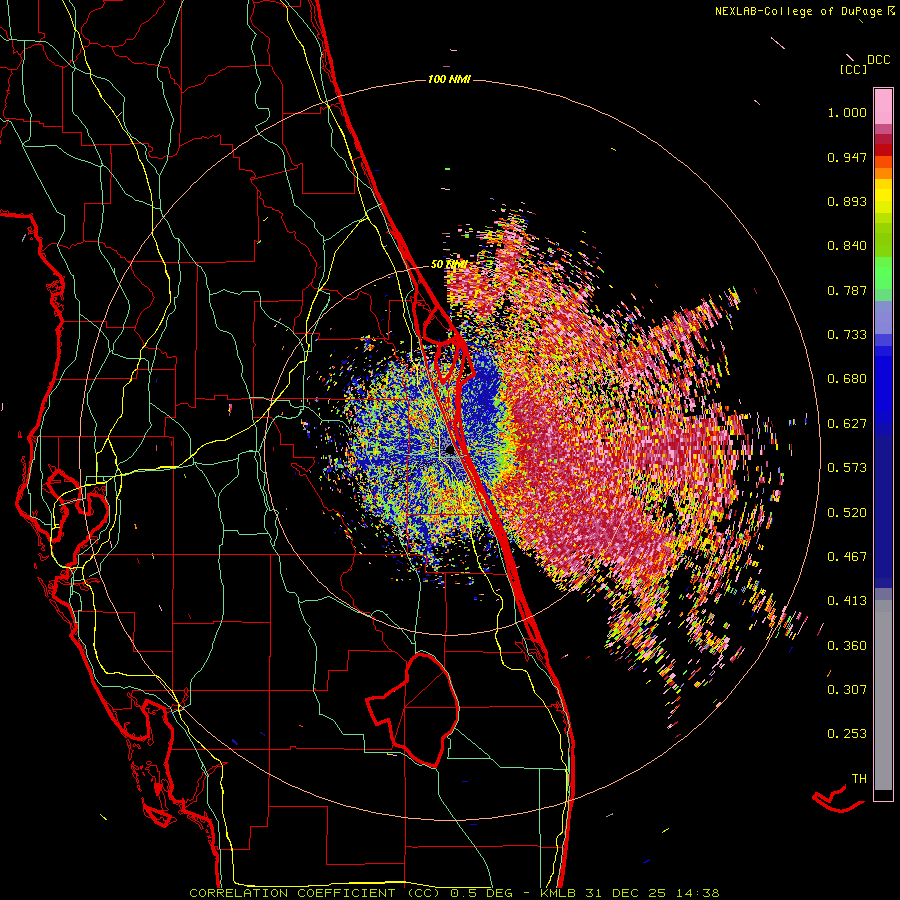Click the 50 NMI range ring label
The height and width of the screenshot is (900, 900).
click(x=449, y=265)
